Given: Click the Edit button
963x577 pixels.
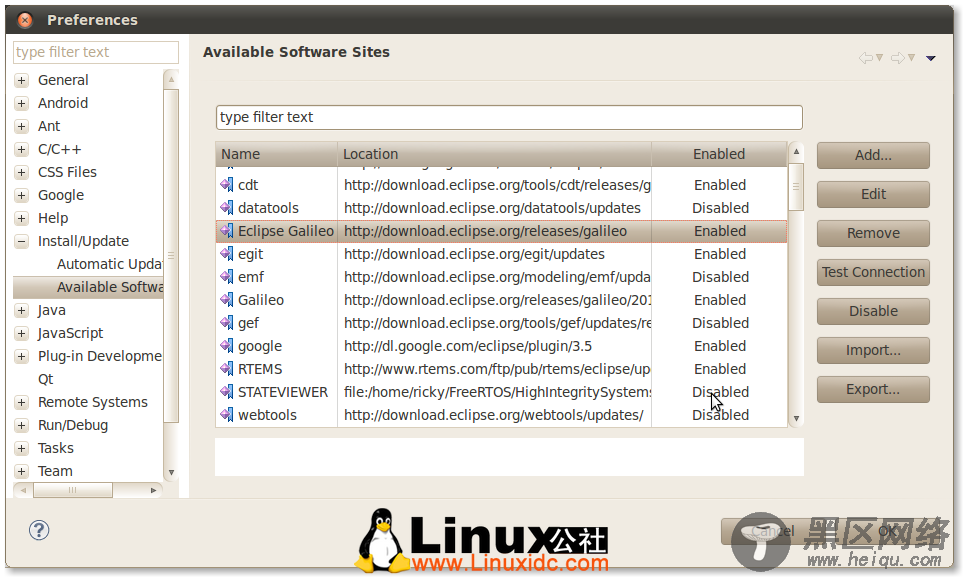Looking at the screenshot, I should click(873, 194).
